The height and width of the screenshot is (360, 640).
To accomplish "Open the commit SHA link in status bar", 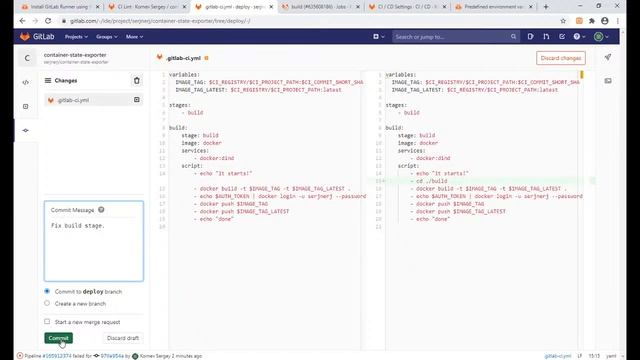I will pos(112,356).
